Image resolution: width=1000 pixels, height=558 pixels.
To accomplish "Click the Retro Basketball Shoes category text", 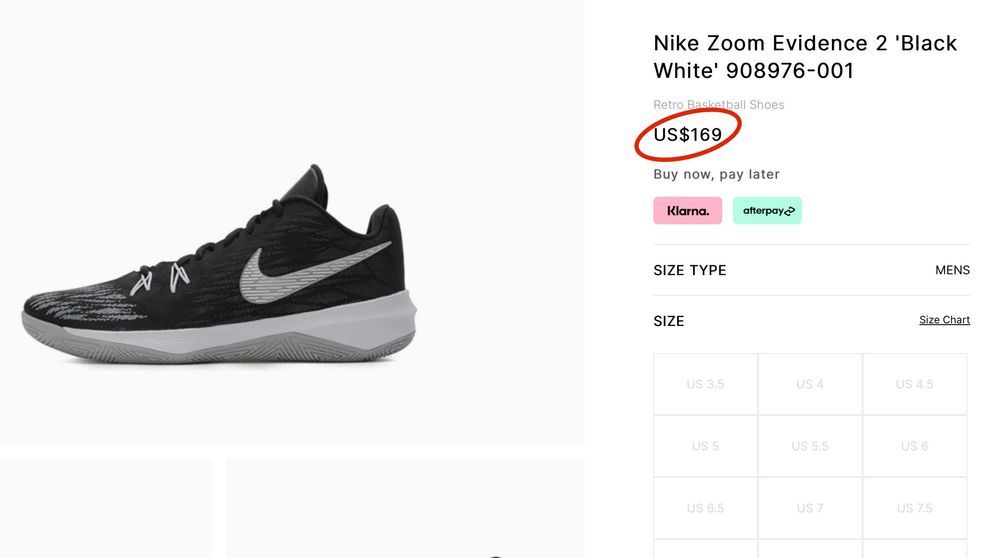I will click(x=718, y=105).
